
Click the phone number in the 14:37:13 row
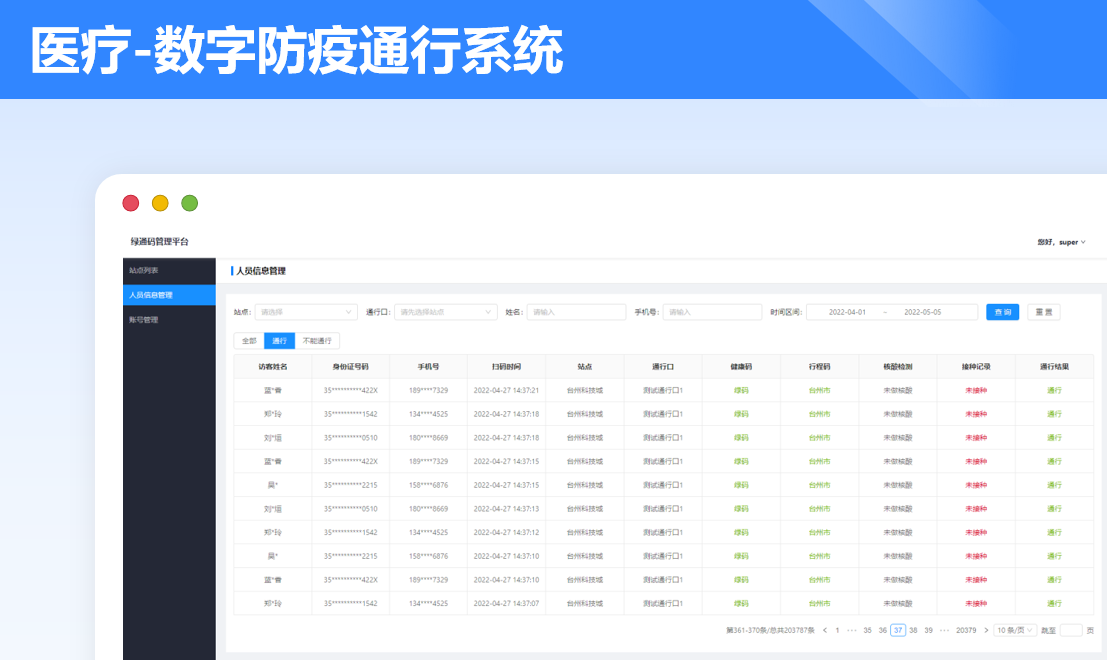pos(429,509)
